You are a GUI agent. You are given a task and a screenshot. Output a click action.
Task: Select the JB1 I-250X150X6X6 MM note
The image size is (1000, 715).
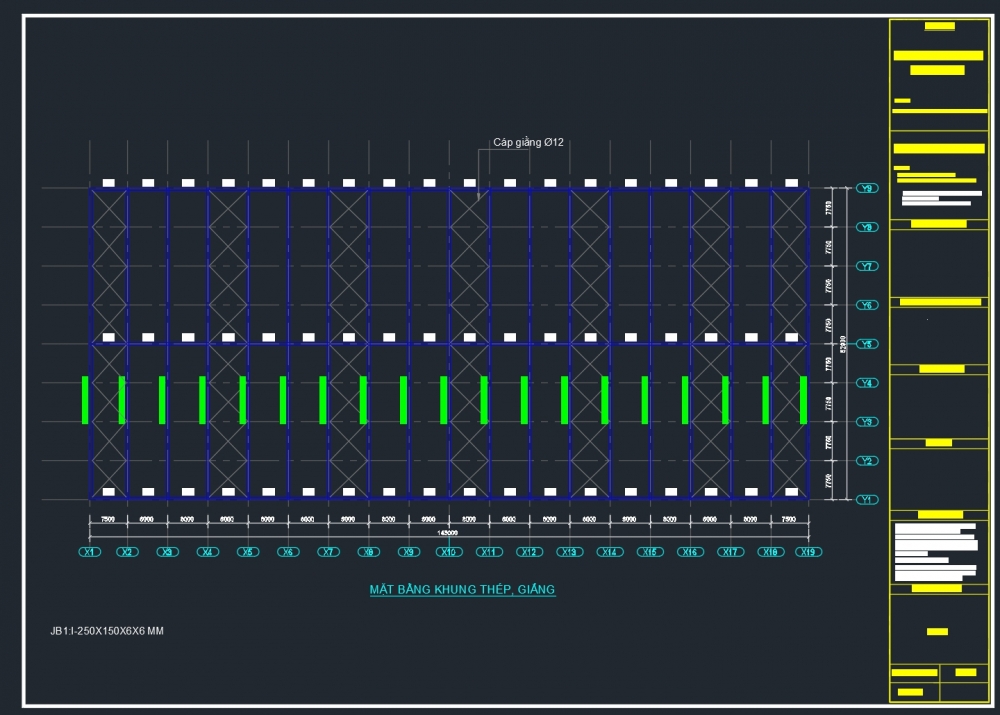pos(106,631)
